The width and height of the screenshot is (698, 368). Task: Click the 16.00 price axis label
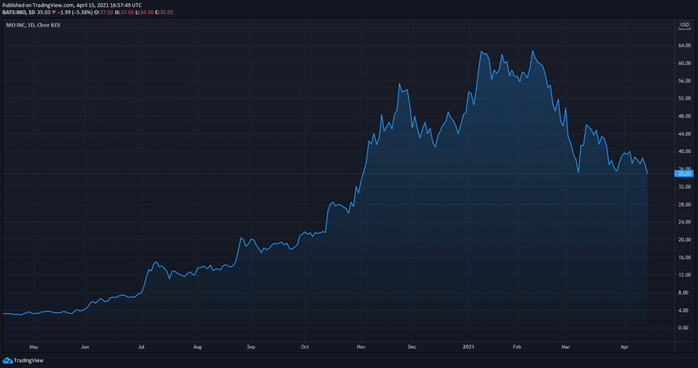(x=685, y=258)
